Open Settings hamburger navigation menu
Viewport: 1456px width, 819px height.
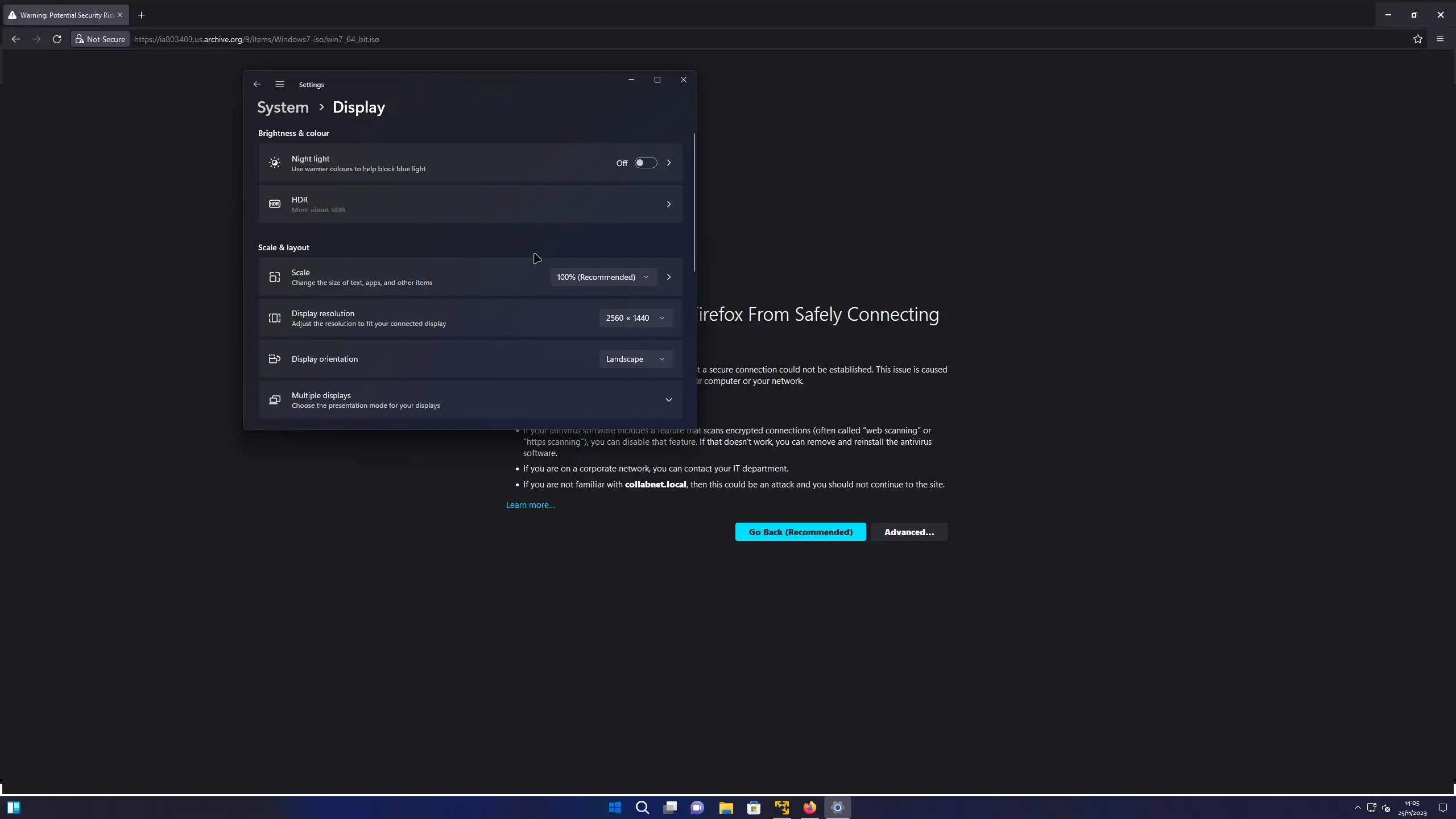279,84
